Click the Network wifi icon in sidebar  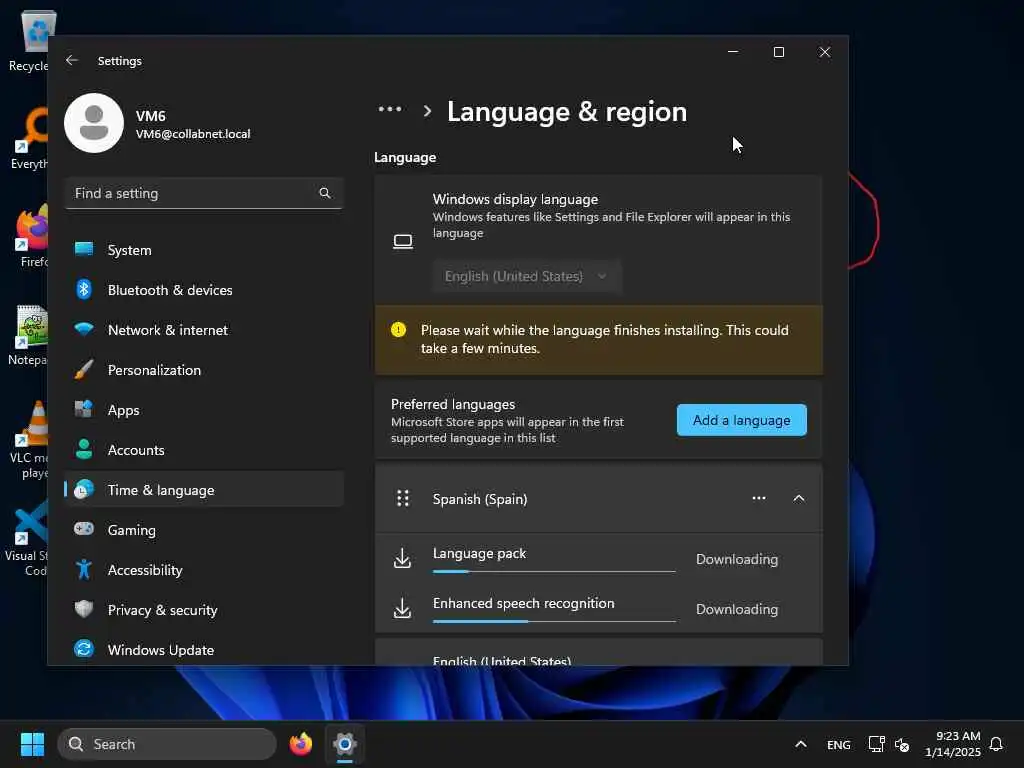coord(84,329)
